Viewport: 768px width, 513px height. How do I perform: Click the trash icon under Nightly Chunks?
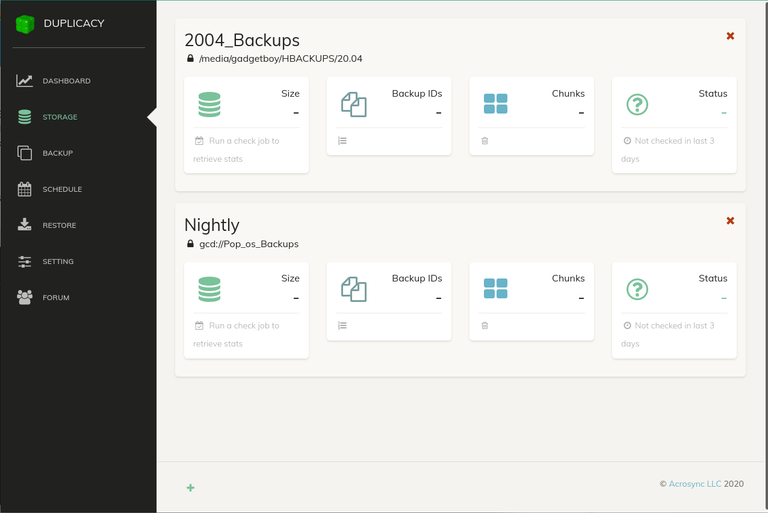click(485, 326)
